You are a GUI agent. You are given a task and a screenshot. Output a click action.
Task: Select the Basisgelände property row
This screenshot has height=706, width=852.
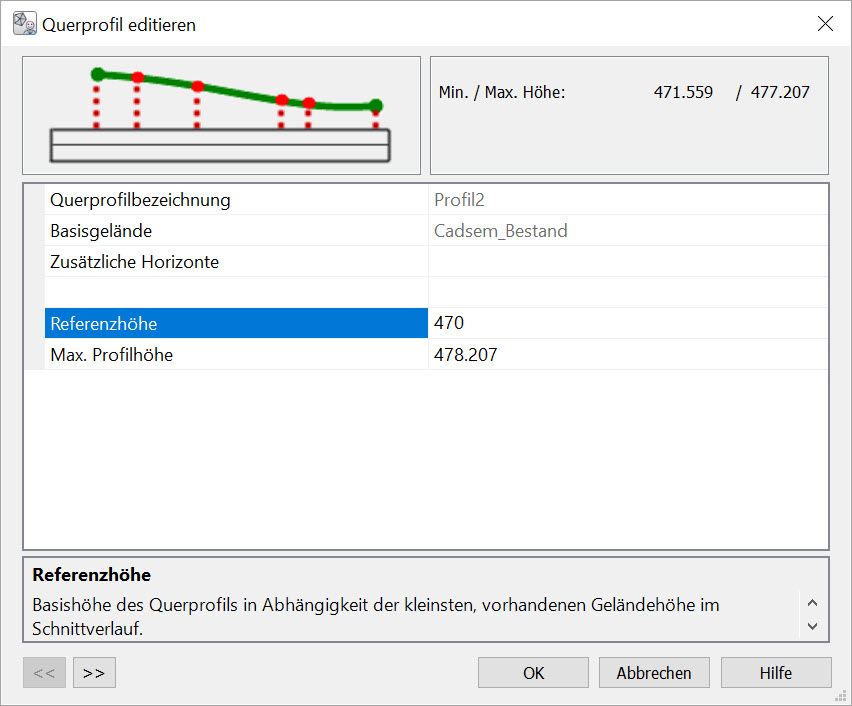236,231
